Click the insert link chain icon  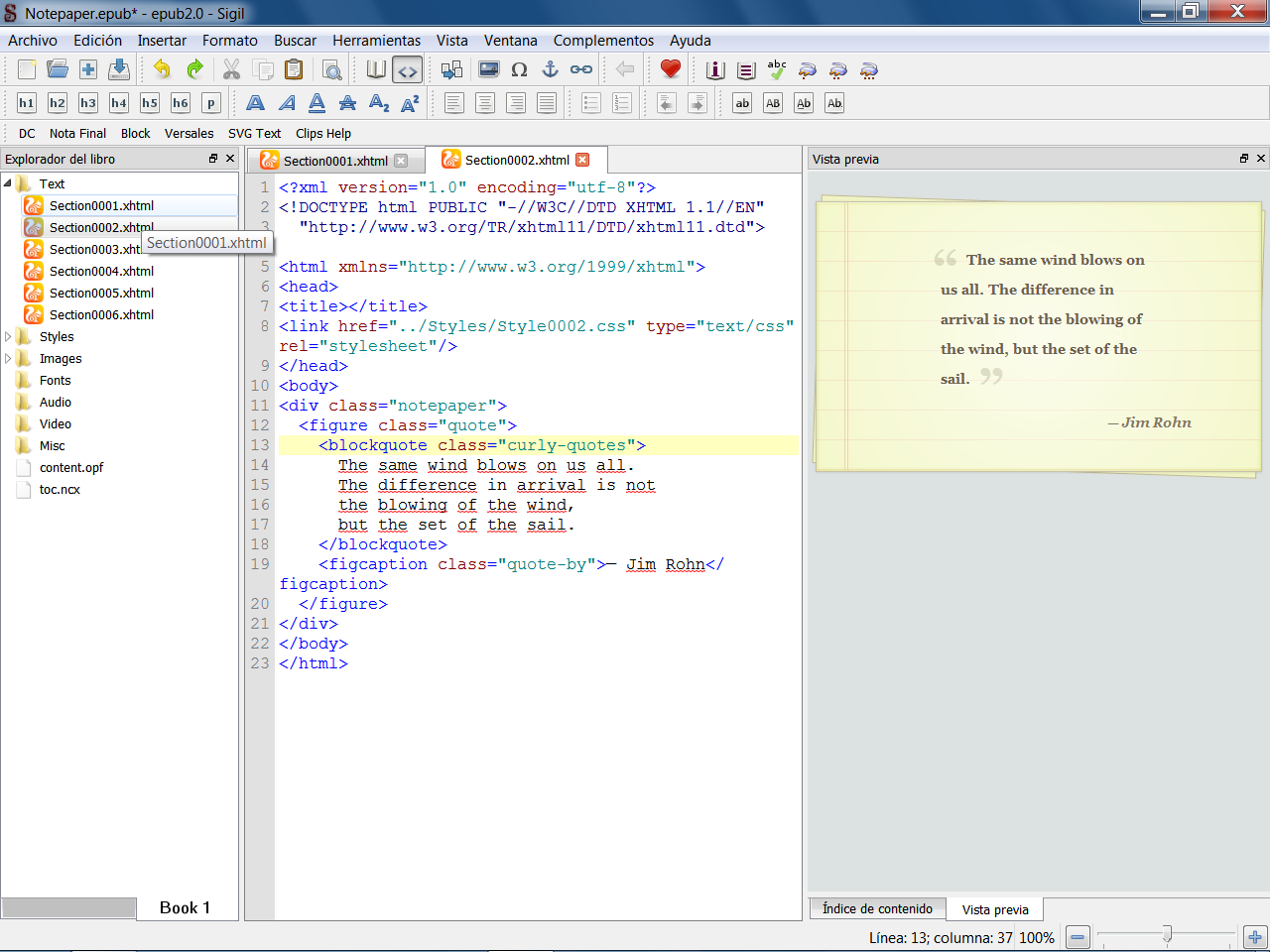point(581,70)
